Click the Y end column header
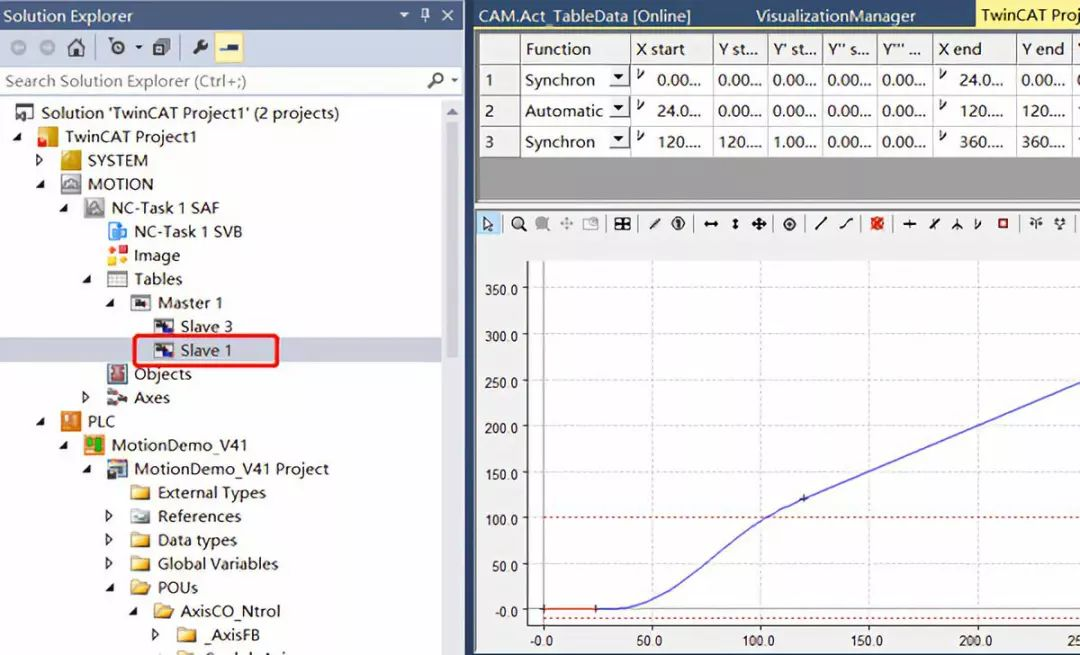 point(1043,49)
